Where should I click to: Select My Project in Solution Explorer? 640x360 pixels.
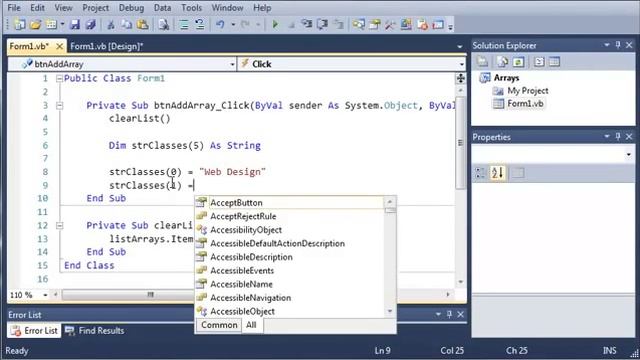click(527, 91)
